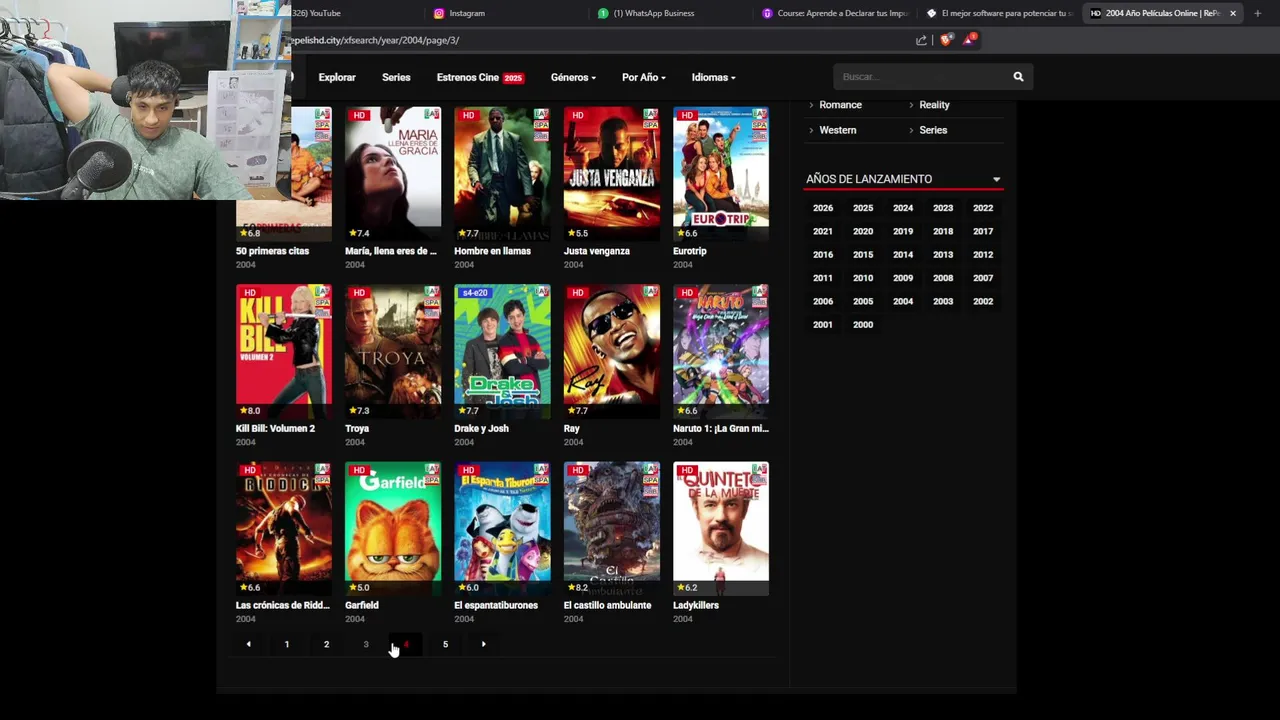Click the share icon in address bar

pos(921,40)
